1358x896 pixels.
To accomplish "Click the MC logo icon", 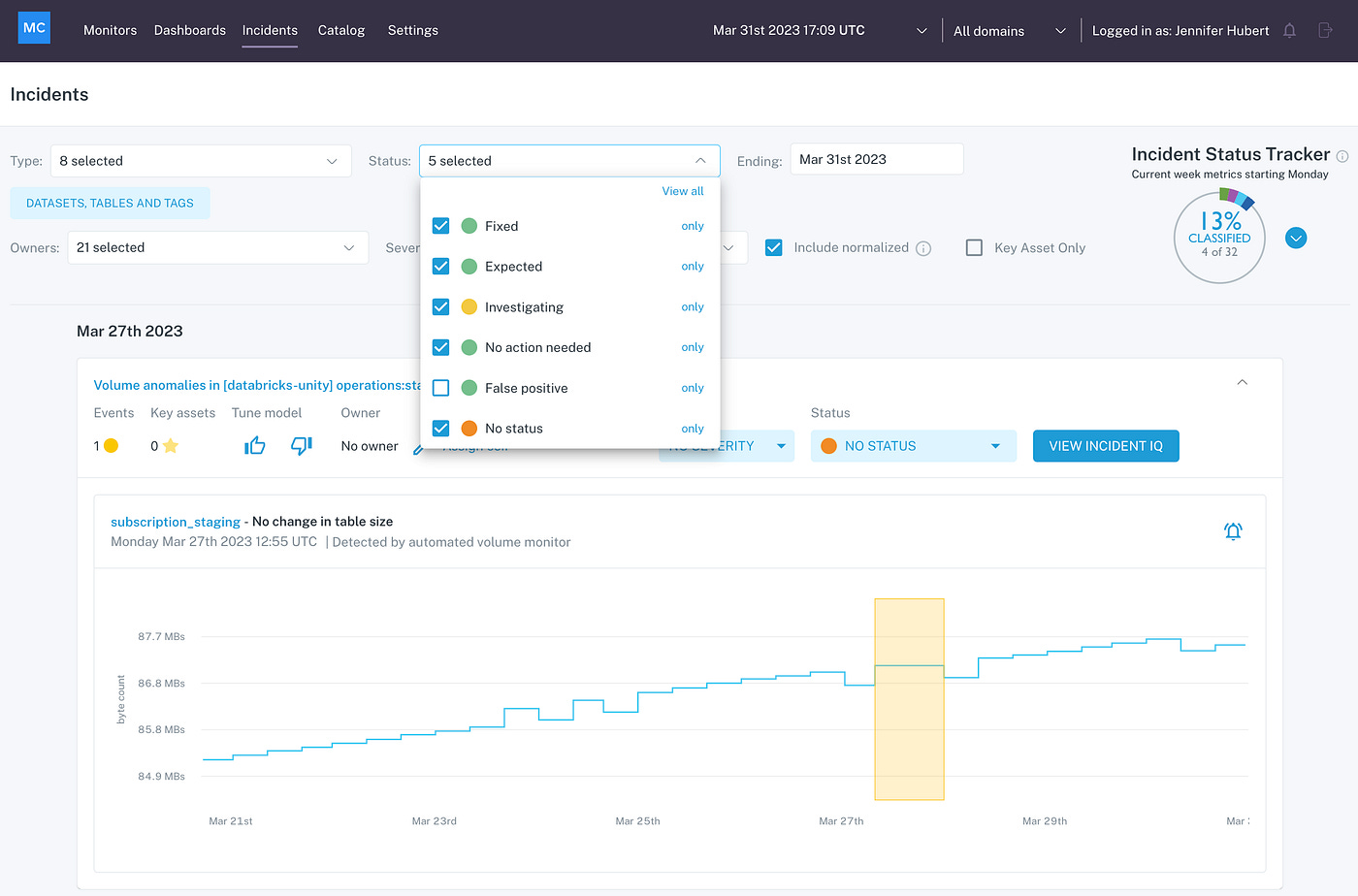I will (x=34, y=28).
